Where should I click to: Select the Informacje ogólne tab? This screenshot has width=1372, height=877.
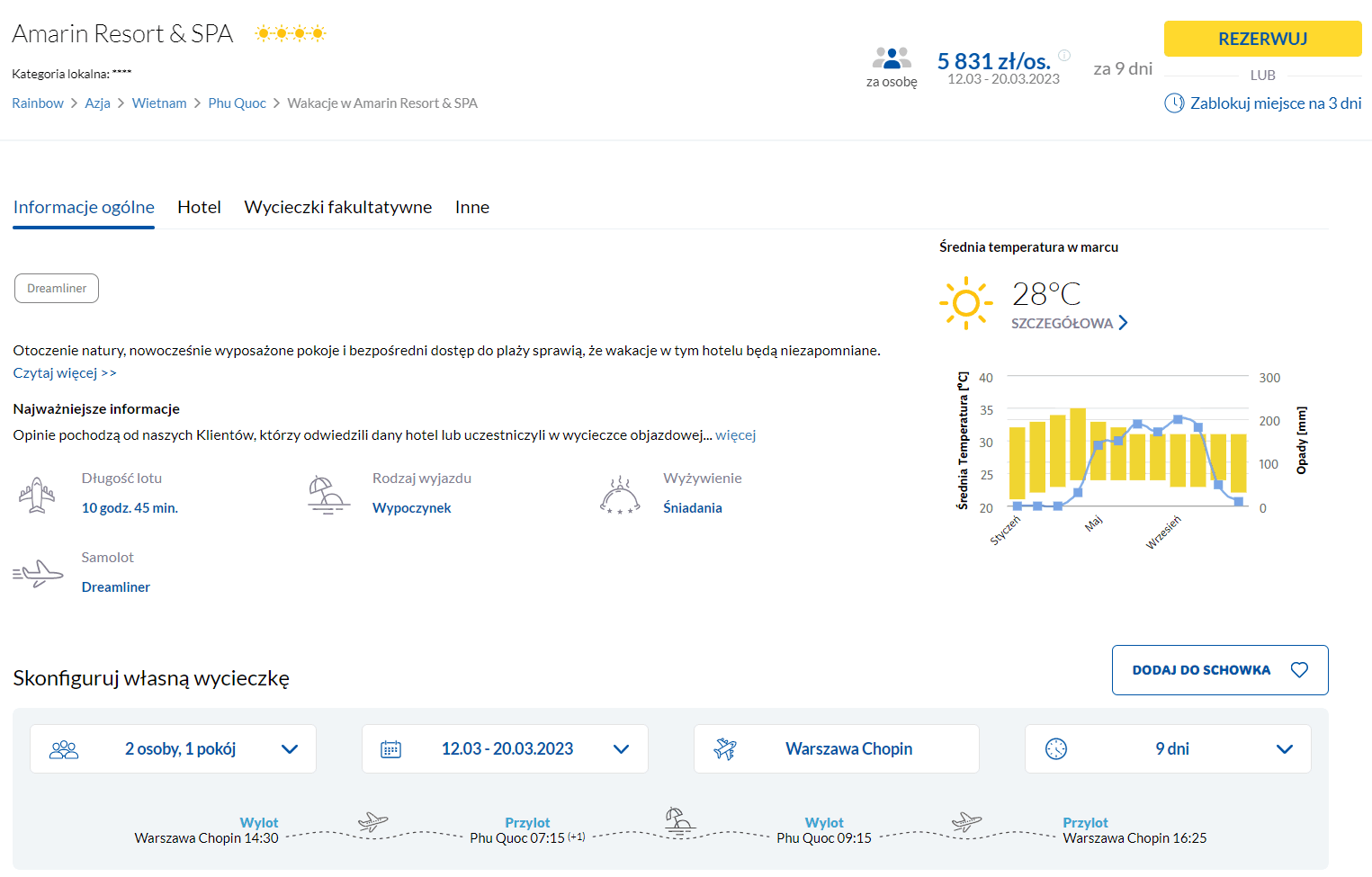pos(84,208)
